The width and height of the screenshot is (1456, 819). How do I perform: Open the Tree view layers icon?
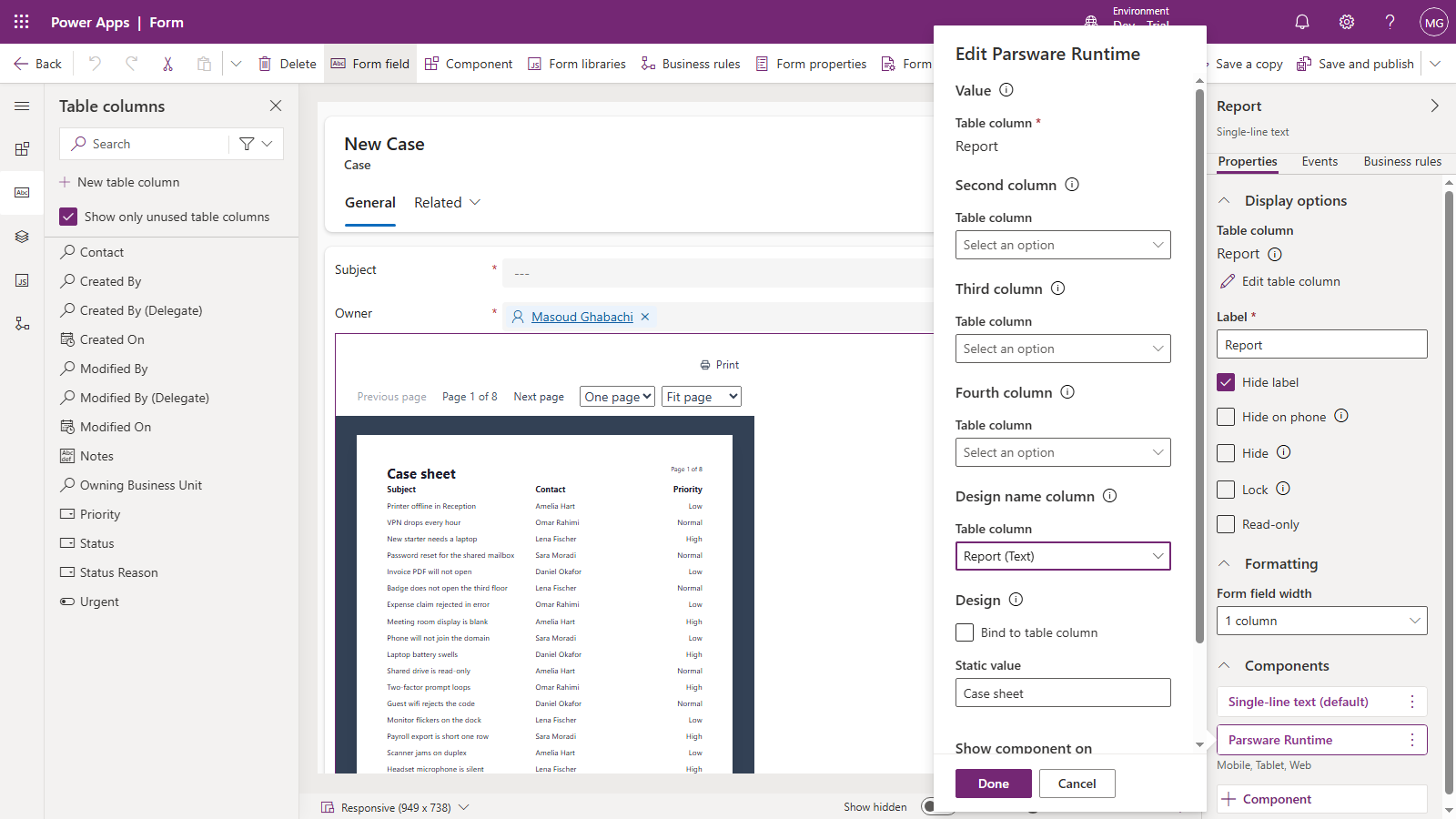point(22,237)
